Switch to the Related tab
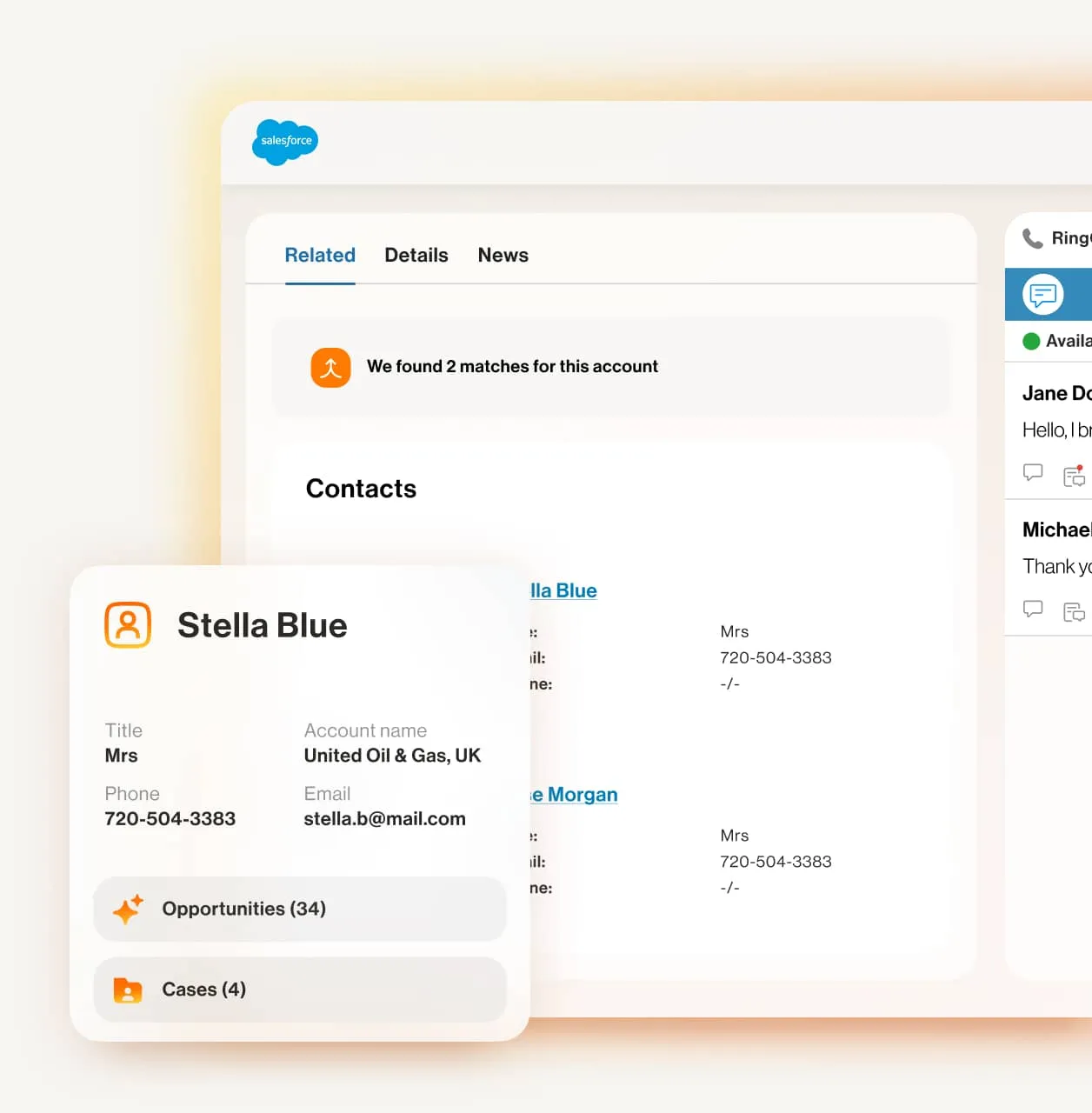This screenshot has height=1113, width=1092. click(320, 256)
